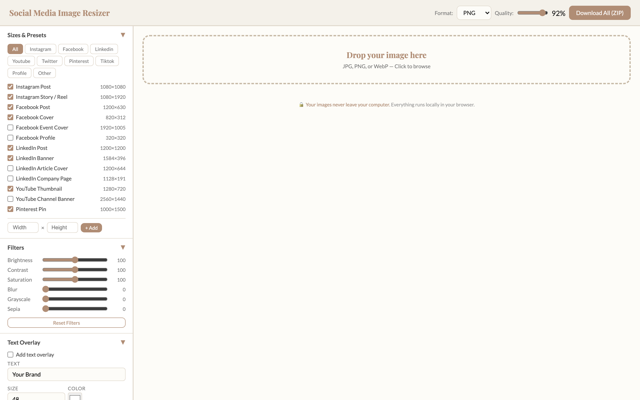Toggle the Add text overlay checkbox
Image resolution: width=640 pixels, height=400 pixels.
[x=11, y=355]
